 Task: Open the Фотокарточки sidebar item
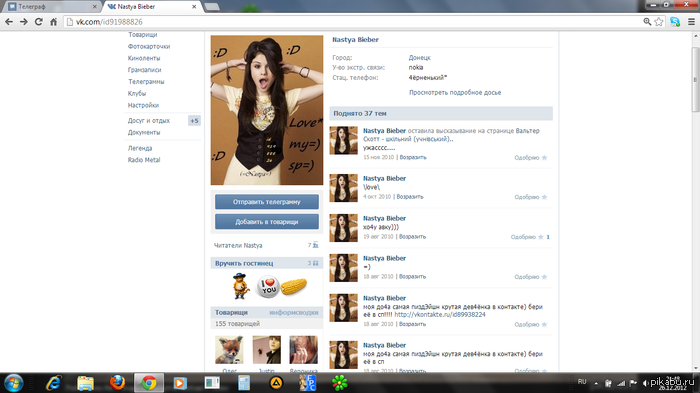point(149,46)
